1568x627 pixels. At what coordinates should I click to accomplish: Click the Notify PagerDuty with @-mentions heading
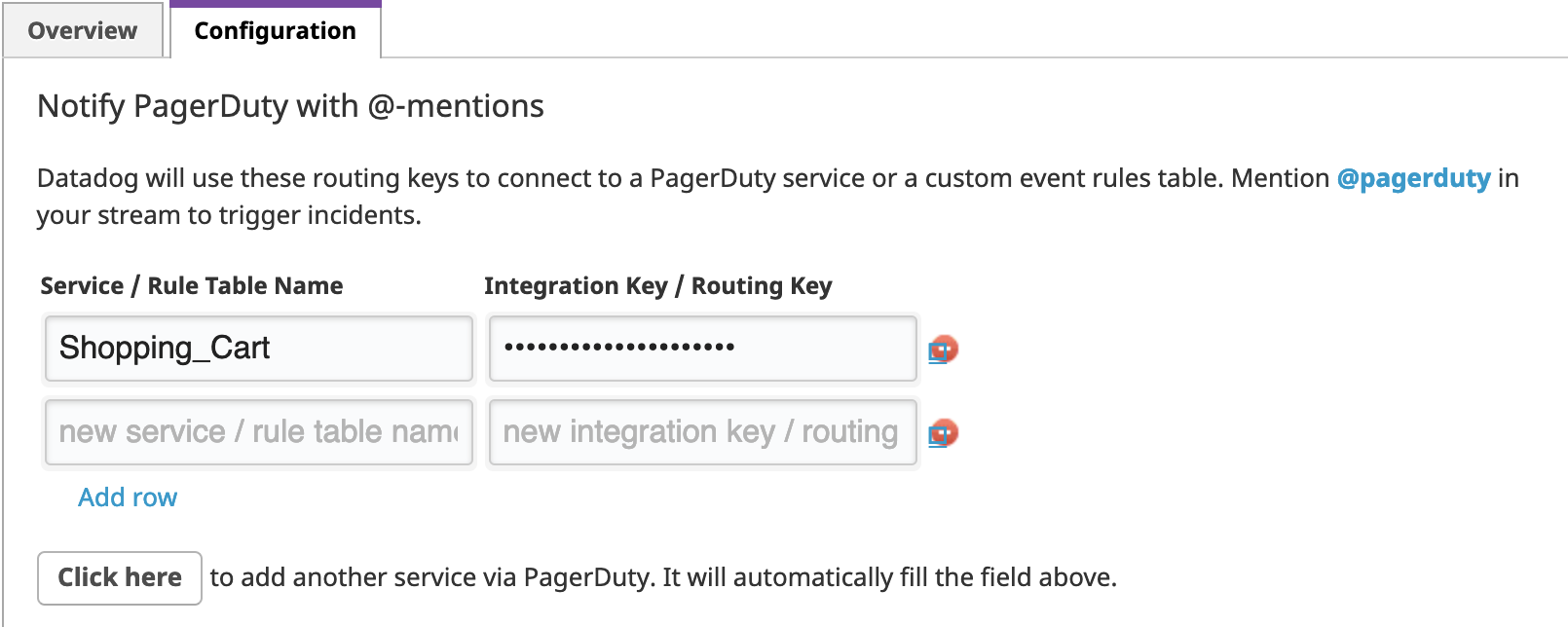tap(290, 106)
